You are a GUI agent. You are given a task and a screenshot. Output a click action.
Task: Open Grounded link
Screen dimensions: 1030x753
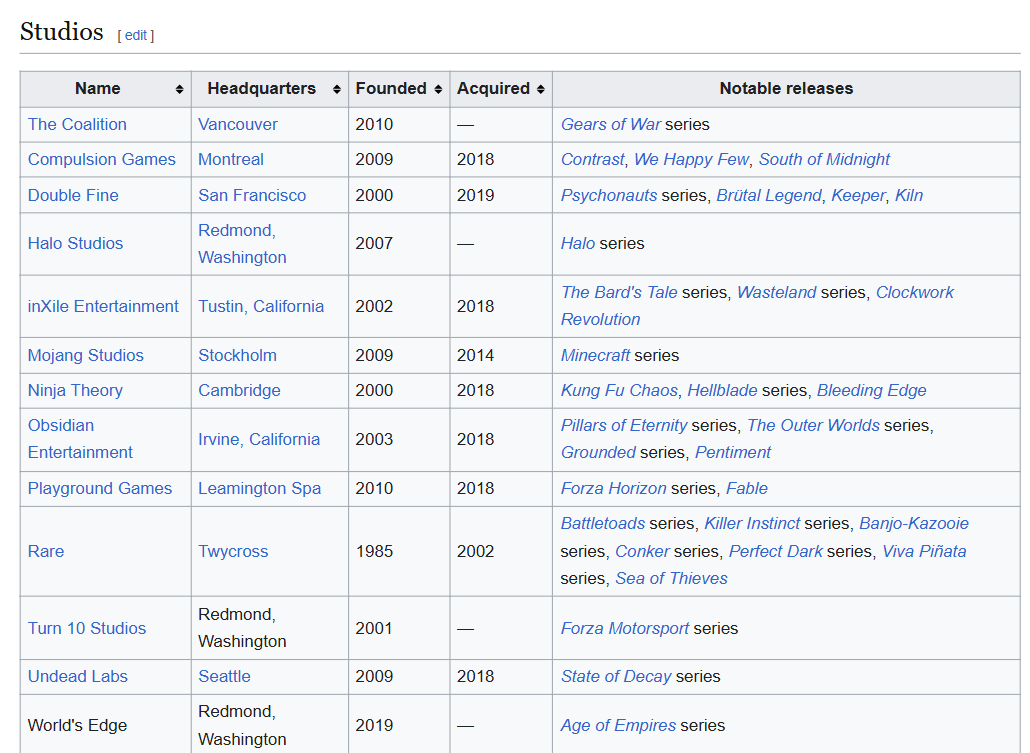click(598, 452)
